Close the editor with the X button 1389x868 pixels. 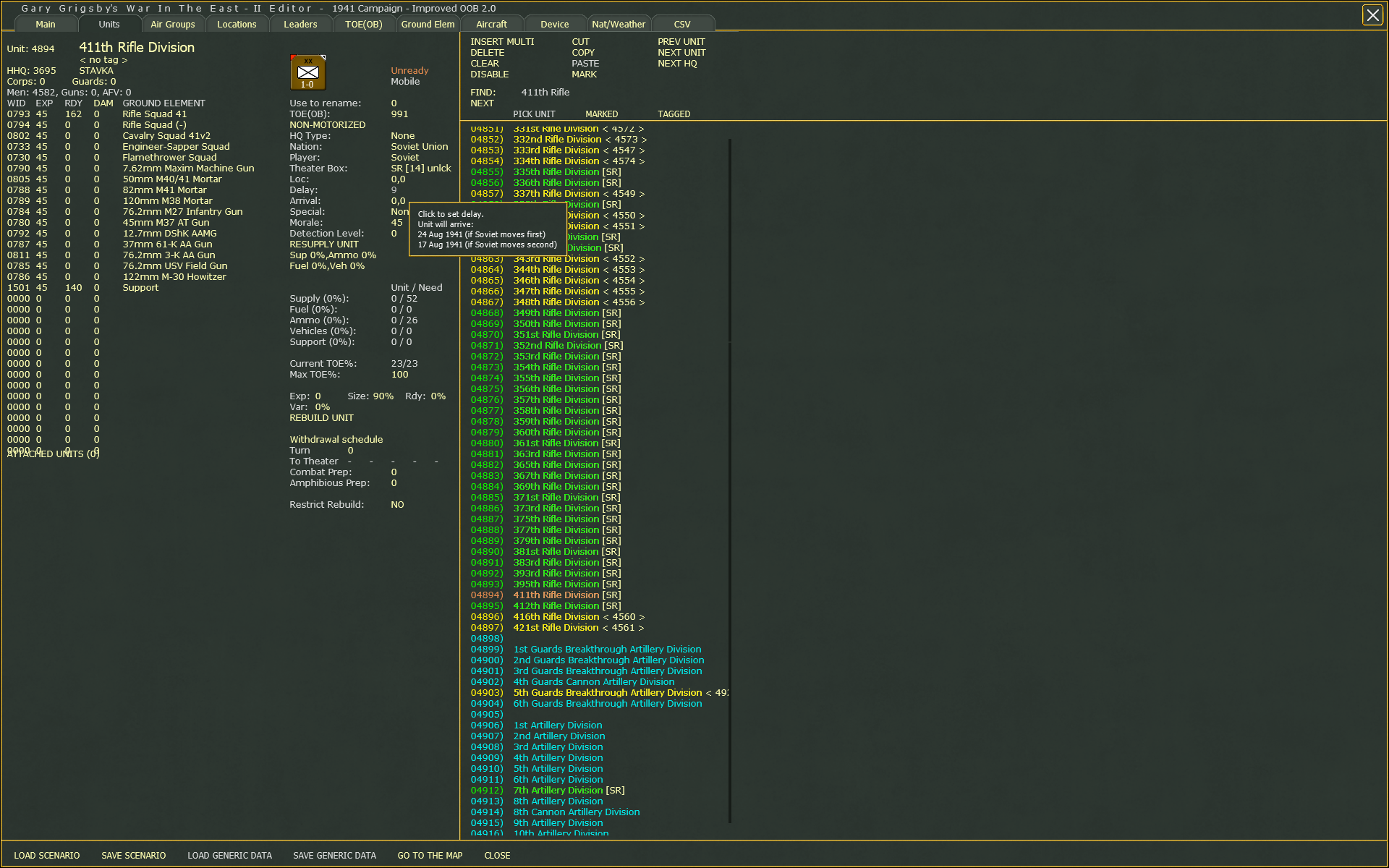click(1372, 15)
